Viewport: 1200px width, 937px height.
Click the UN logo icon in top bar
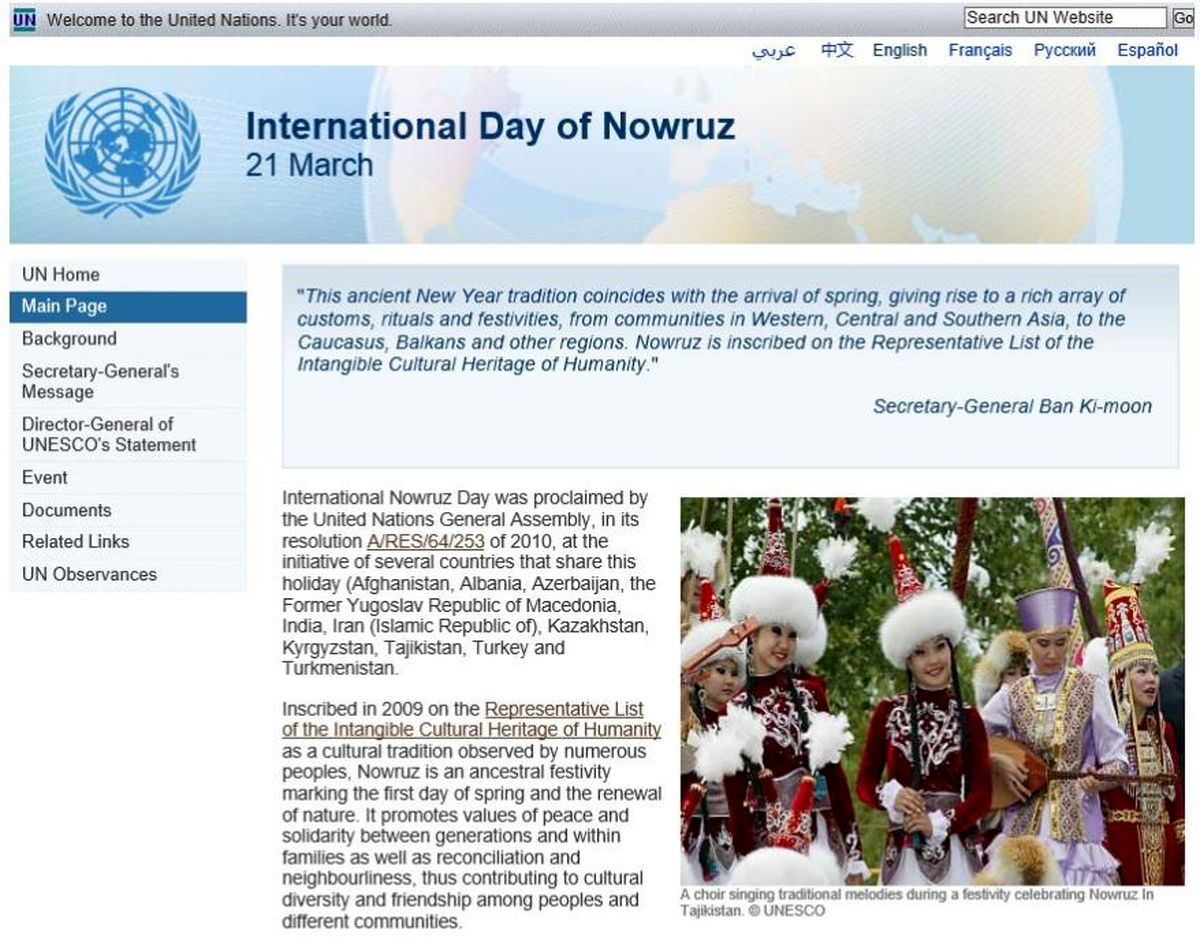pos(25,19)
